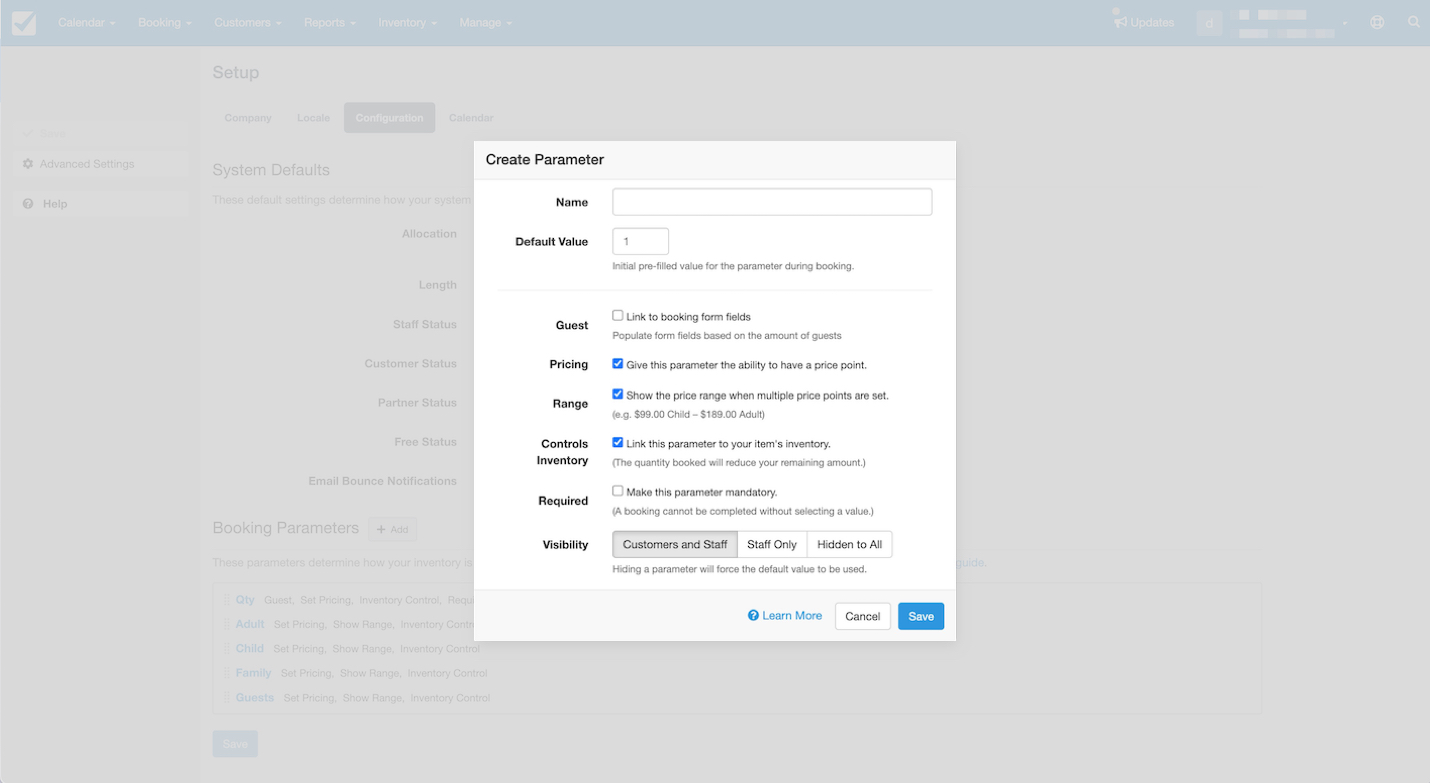Viewport: 1430px width, 783px height.
Task: Click the Advanced Settings gear icon
Action: (28, 164)
